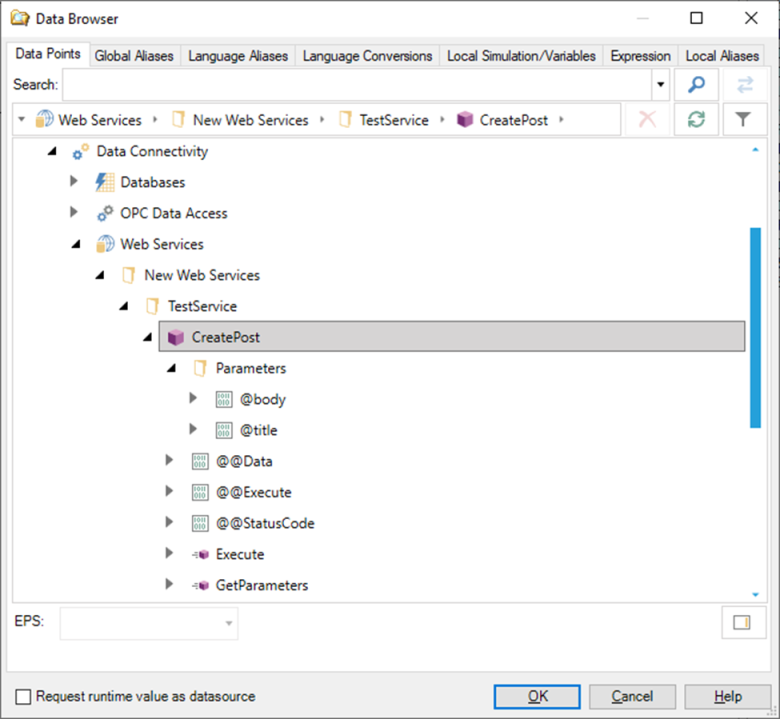
Task: Toggle the side panel icon at bottom right
Action: pos(741,623)
